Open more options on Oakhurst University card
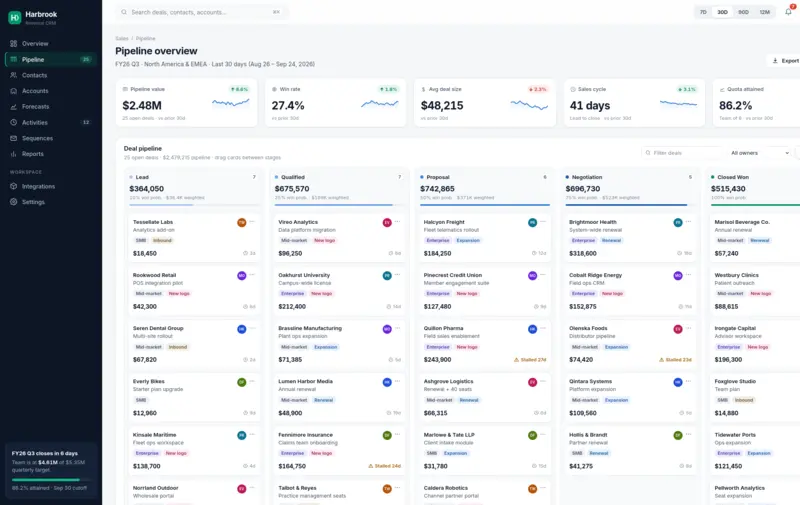Screen dimensions: 800x505 397,274
